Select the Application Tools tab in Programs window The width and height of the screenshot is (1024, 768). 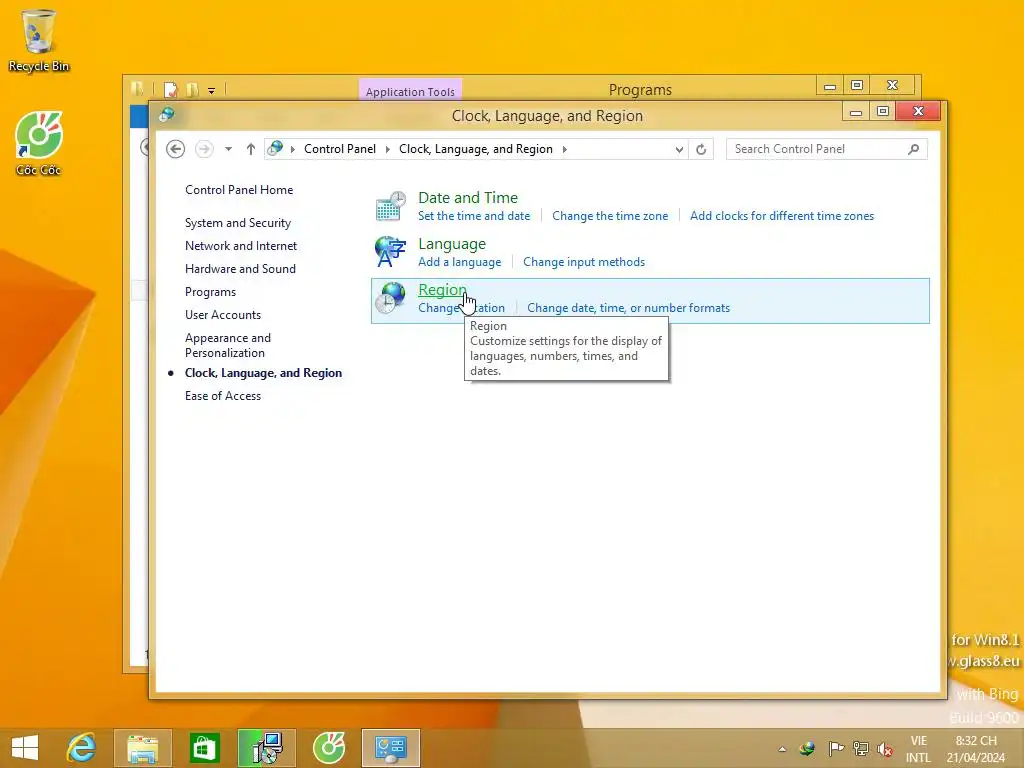click(x=410, y=91)
